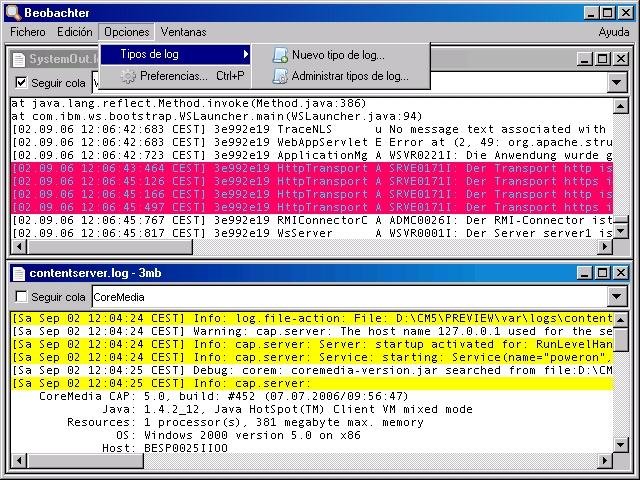
Task: Maximize the main Beobachter window
Action: [607, 13]
